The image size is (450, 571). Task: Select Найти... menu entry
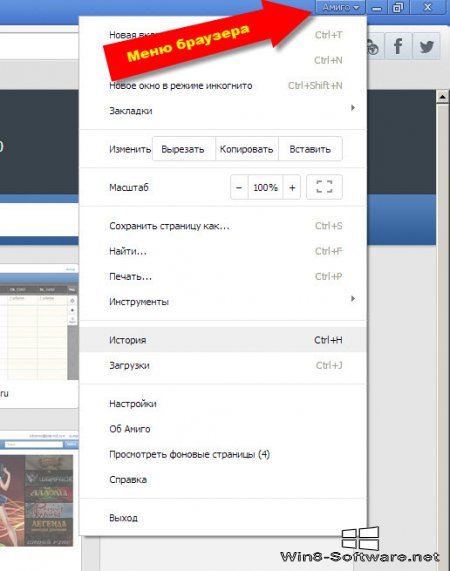coord(223,251)
